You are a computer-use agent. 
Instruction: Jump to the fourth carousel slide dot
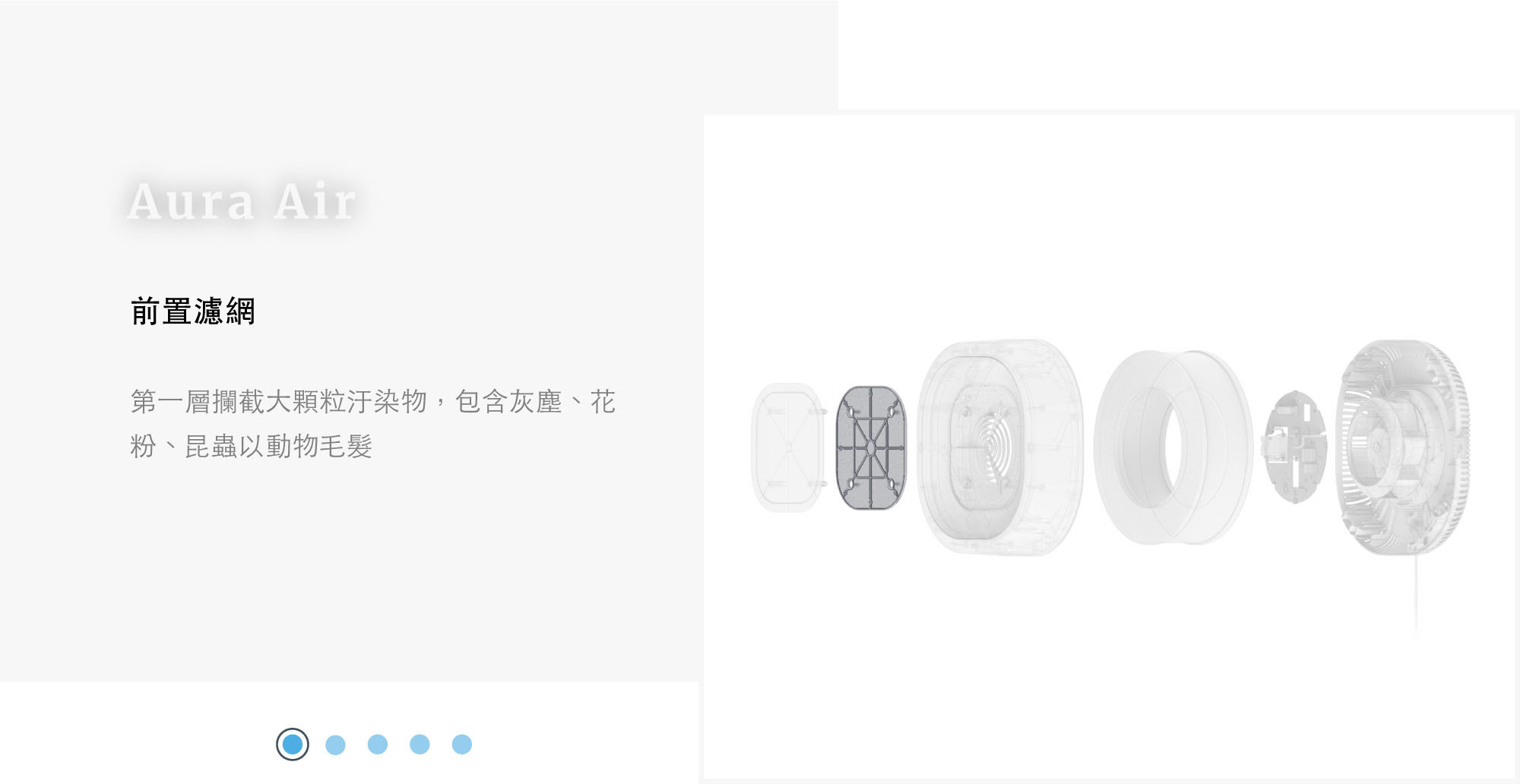420,744
